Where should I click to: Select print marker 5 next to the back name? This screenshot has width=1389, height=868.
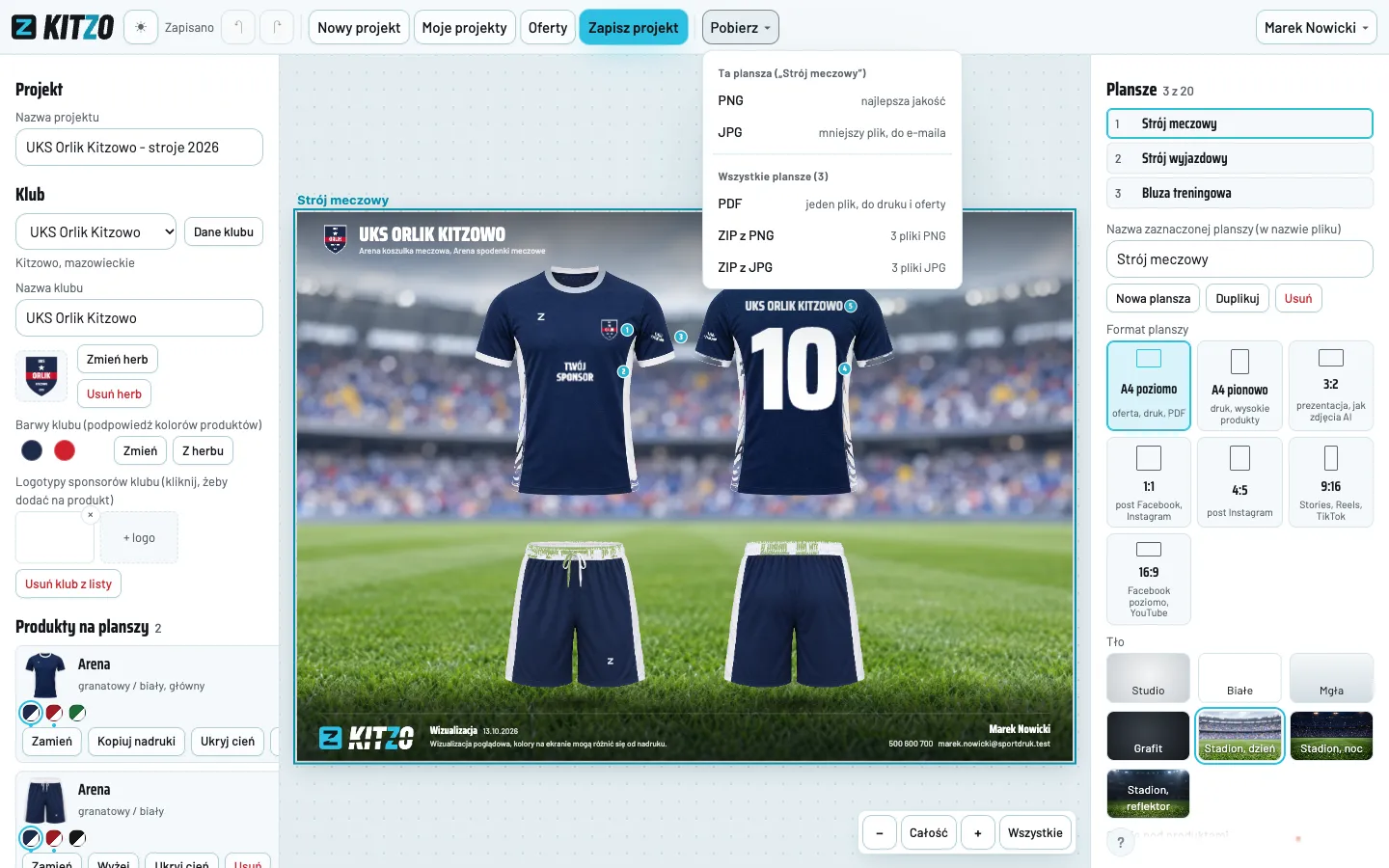[x=851, y=306]
